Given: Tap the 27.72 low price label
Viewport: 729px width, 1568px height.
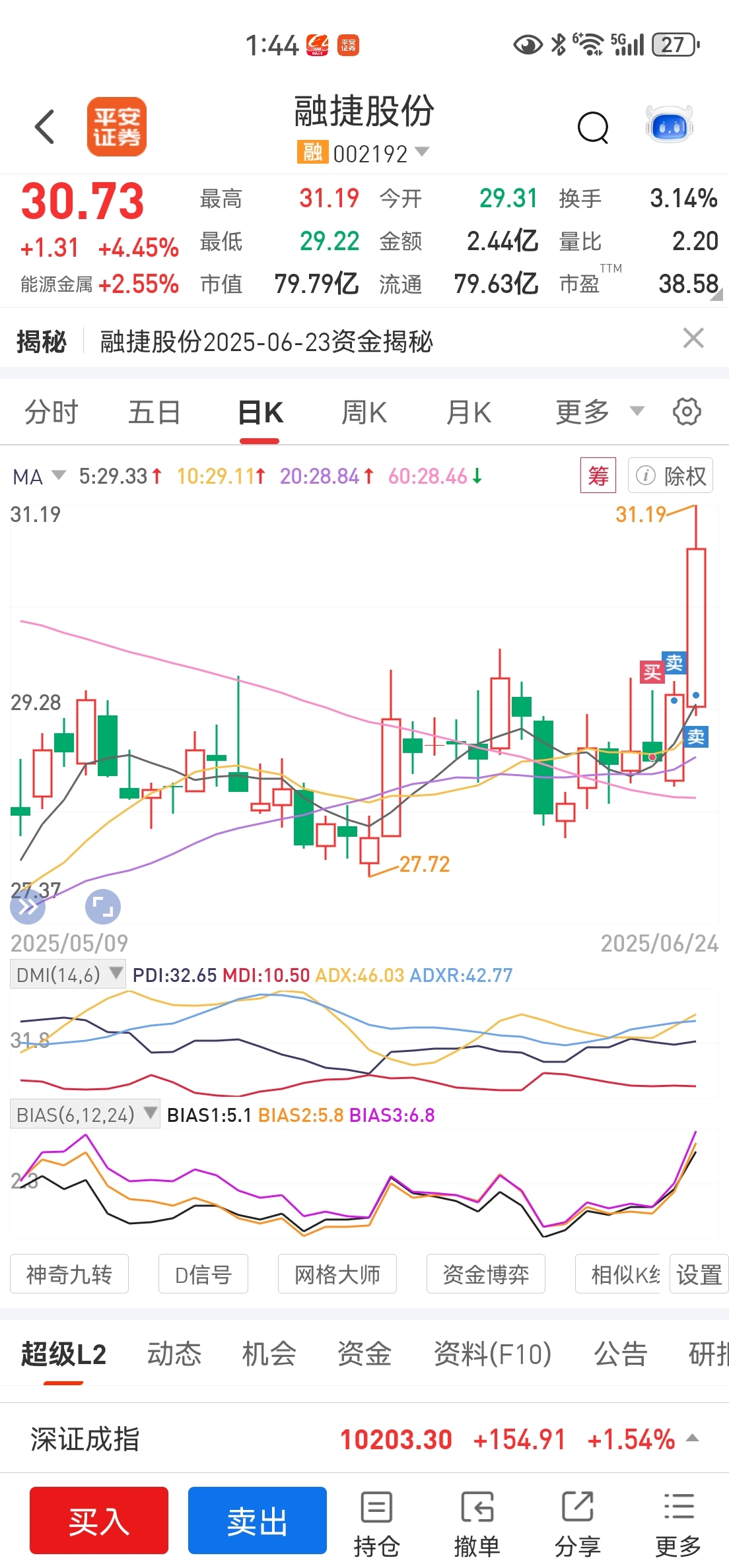Looking at the screenshot, I should click(x=425, y=864).
